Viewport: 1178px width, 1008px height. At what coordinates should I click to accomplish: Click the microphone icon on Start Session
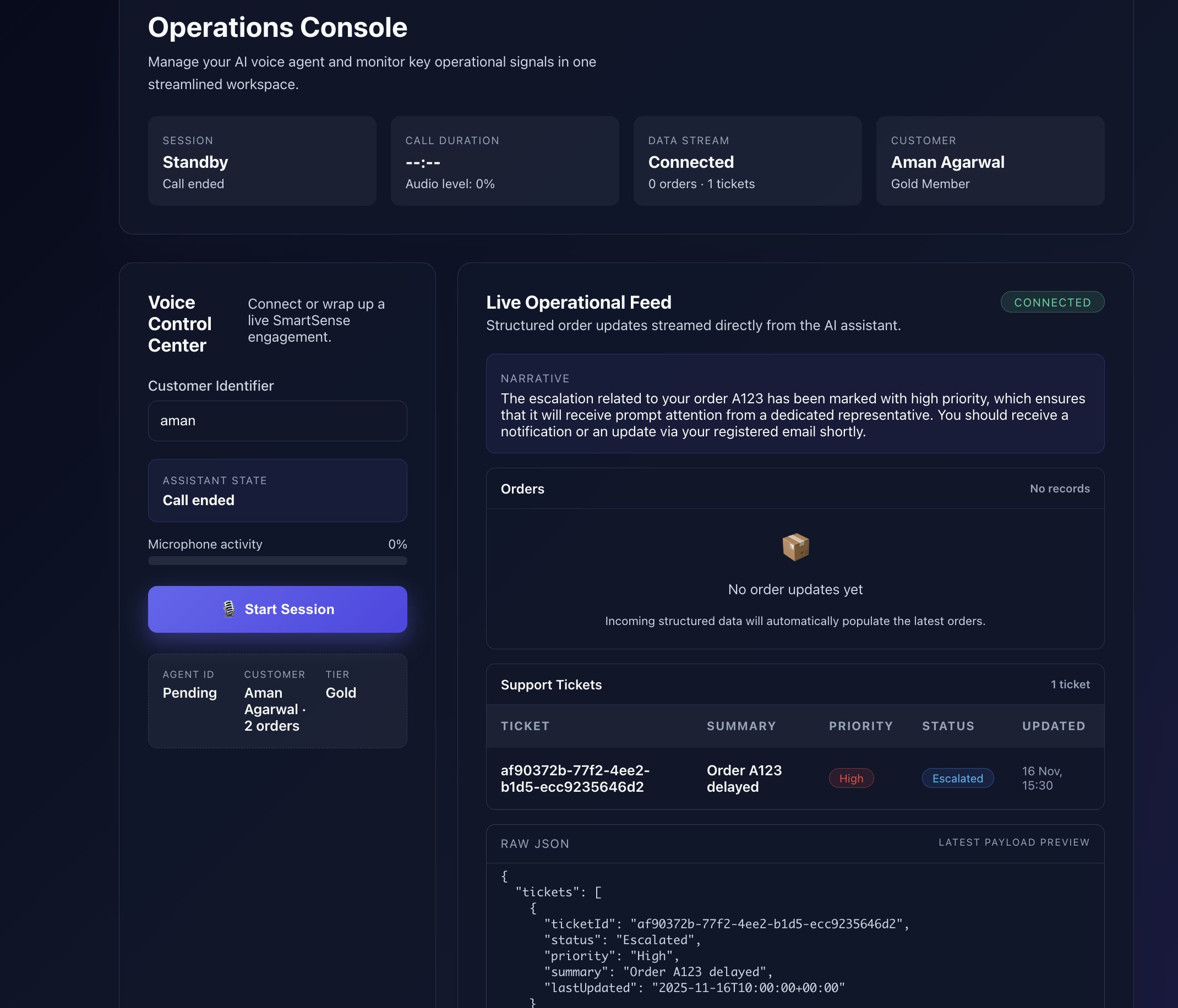pyautogui.click(x=228, y=609)
